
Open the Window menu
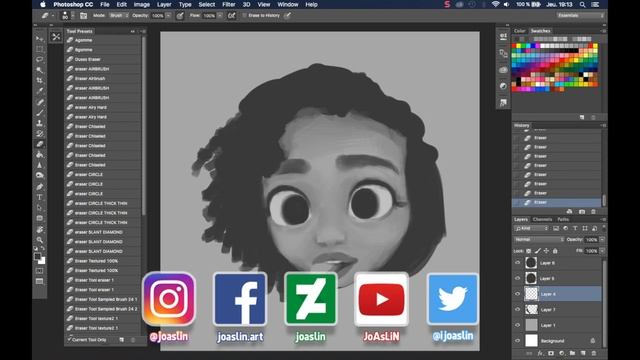288,4
